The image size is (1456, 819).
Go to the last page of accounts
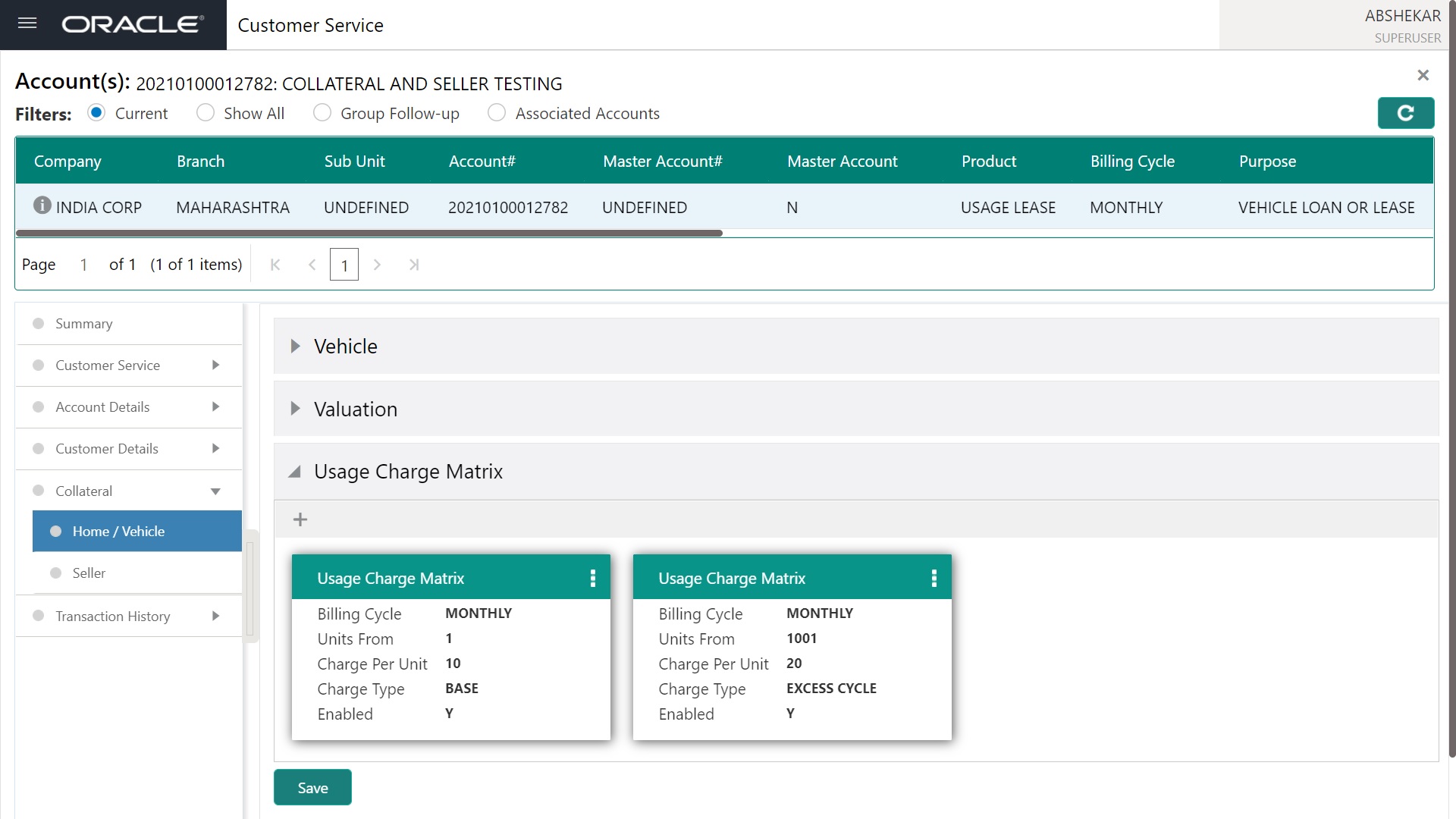click(x=414, y=265)
